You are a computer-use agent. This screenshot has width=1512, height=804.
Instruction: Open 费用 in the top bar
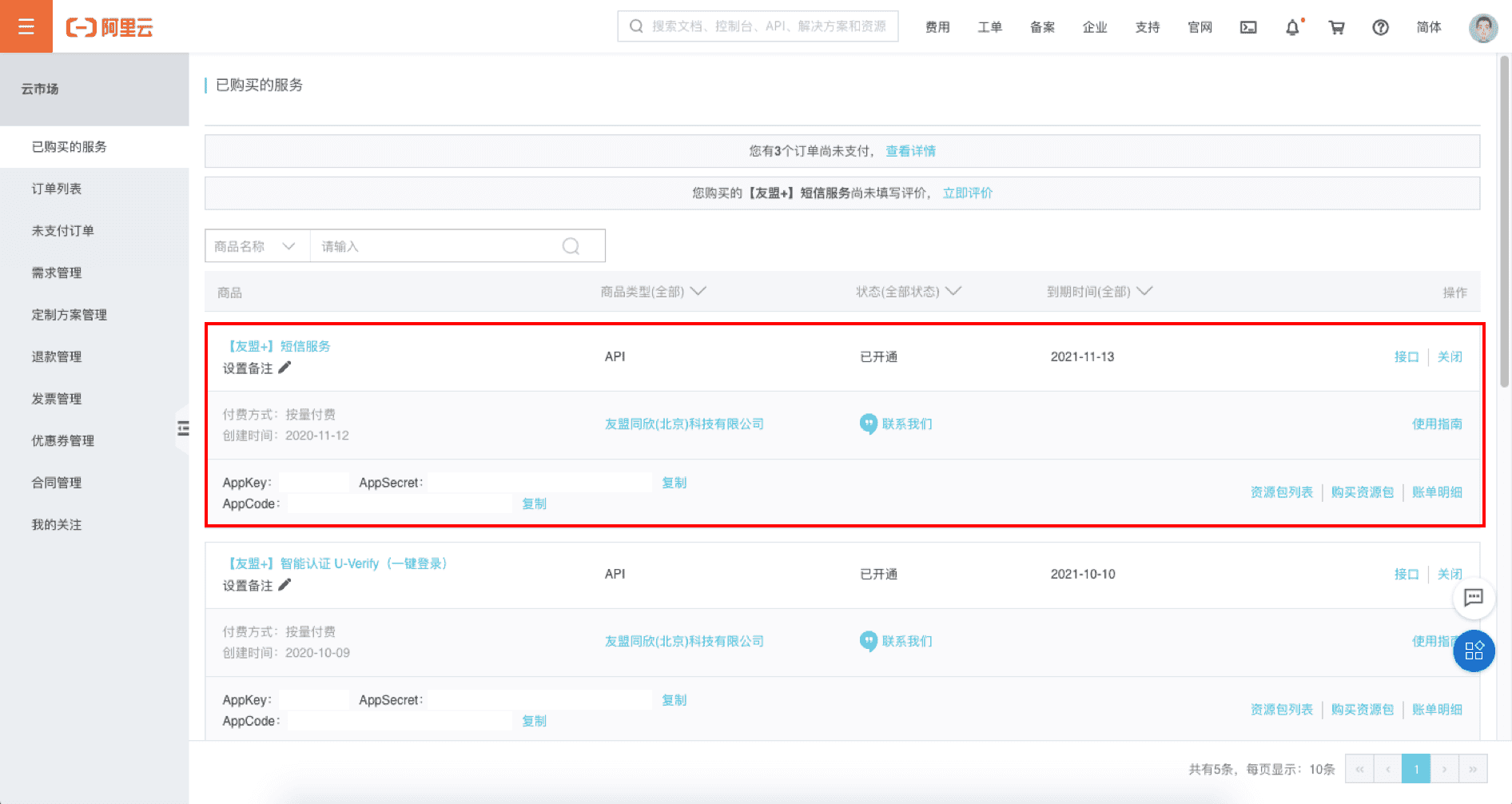(937, 27)
